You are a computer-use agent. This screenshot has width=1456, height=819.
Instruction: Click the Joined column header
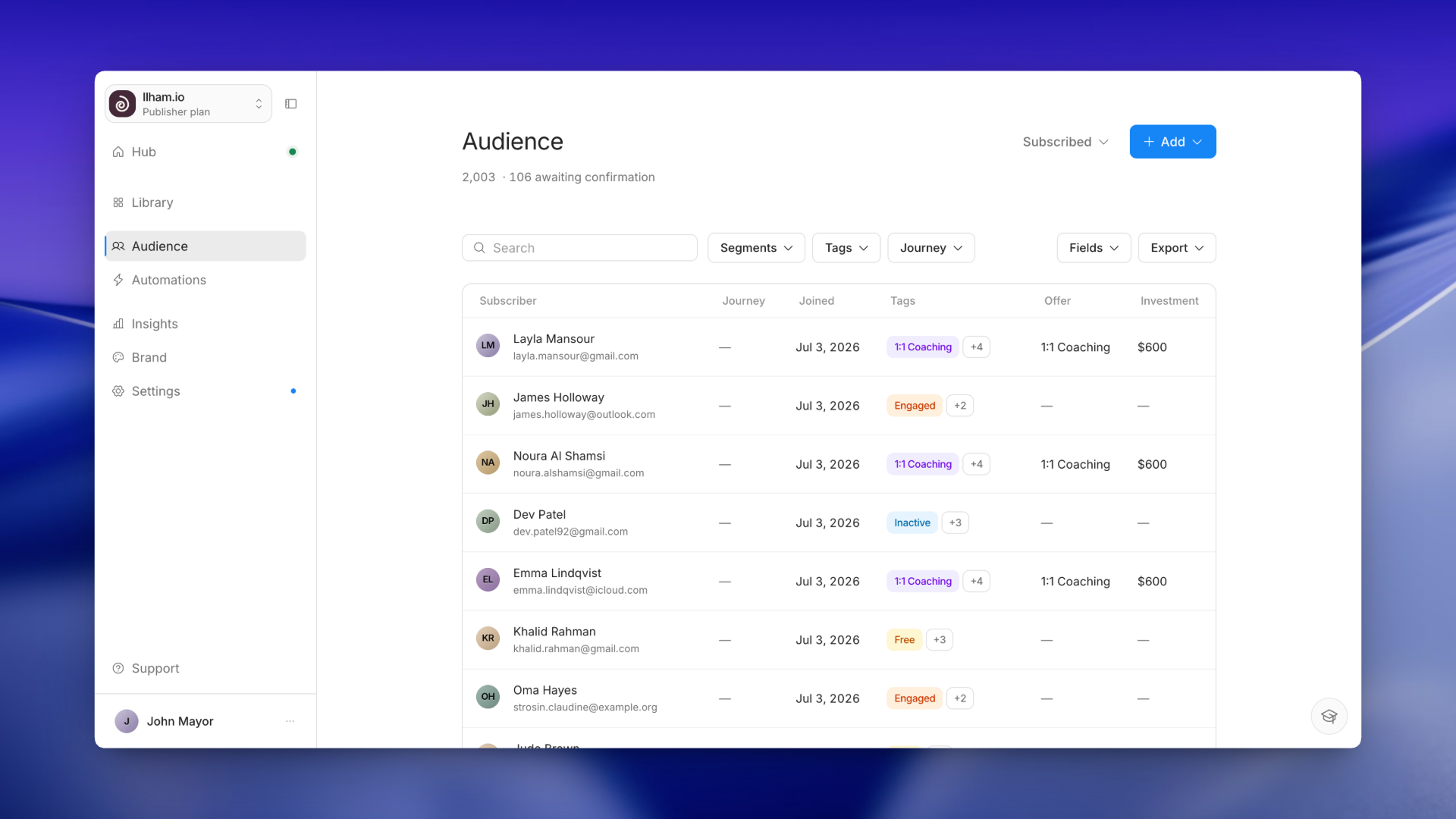tap(817, 301)
